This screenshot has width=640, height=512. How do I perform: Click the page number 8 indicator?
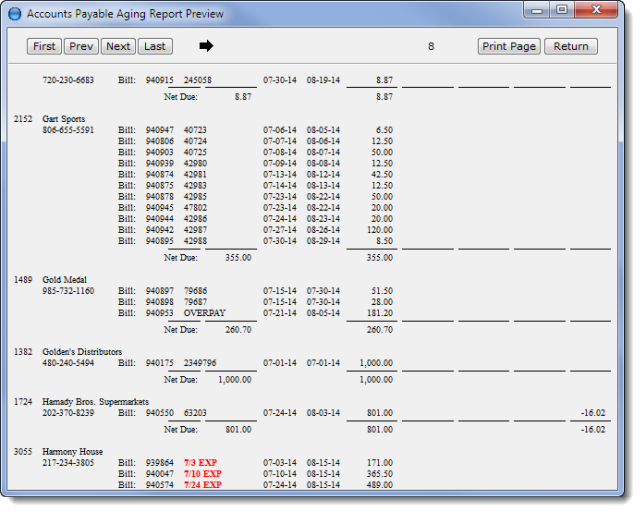431,46
